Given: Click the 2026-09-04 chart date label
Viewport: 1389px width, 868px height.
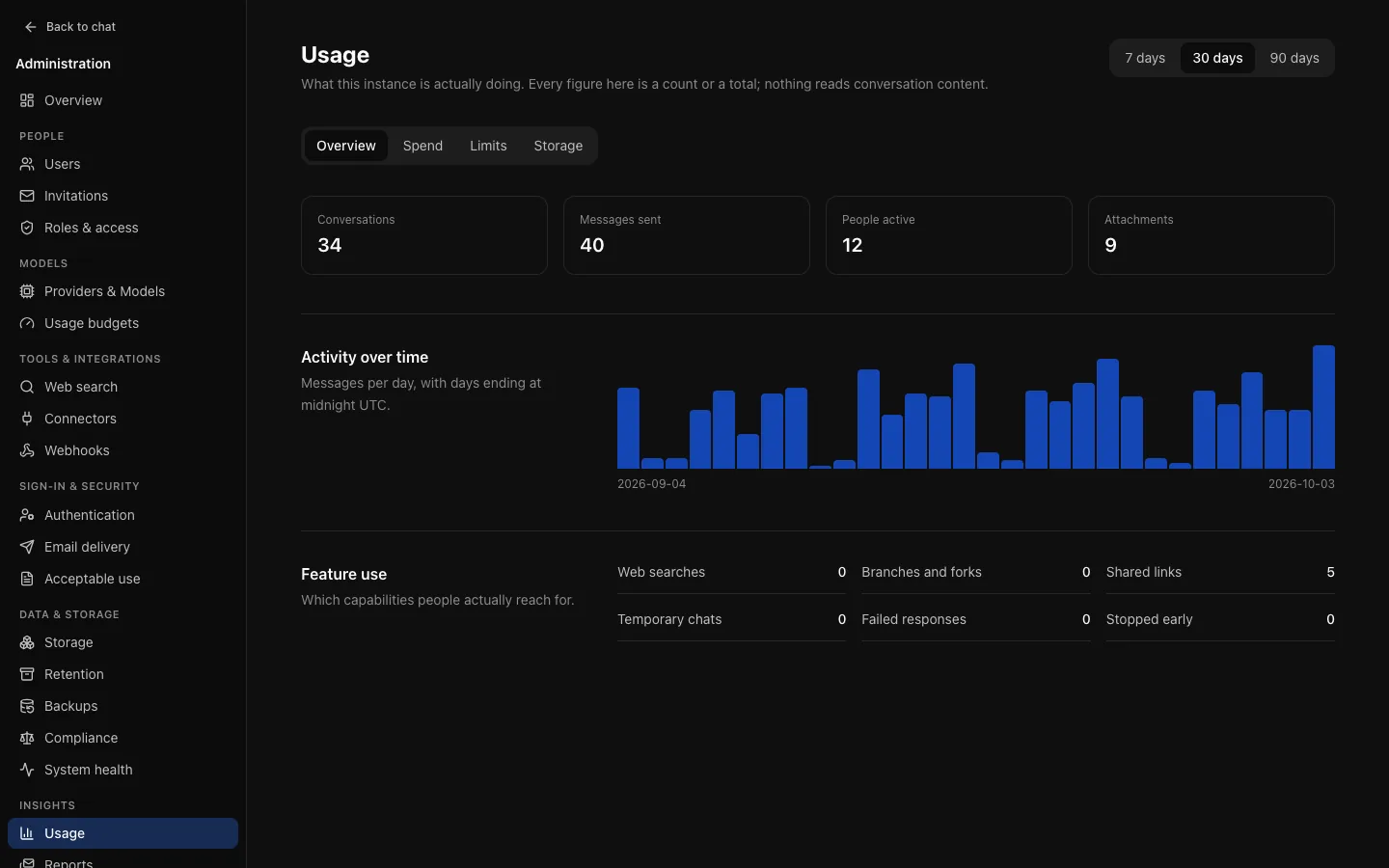Looking at the screenshot, I should [652, 484].
